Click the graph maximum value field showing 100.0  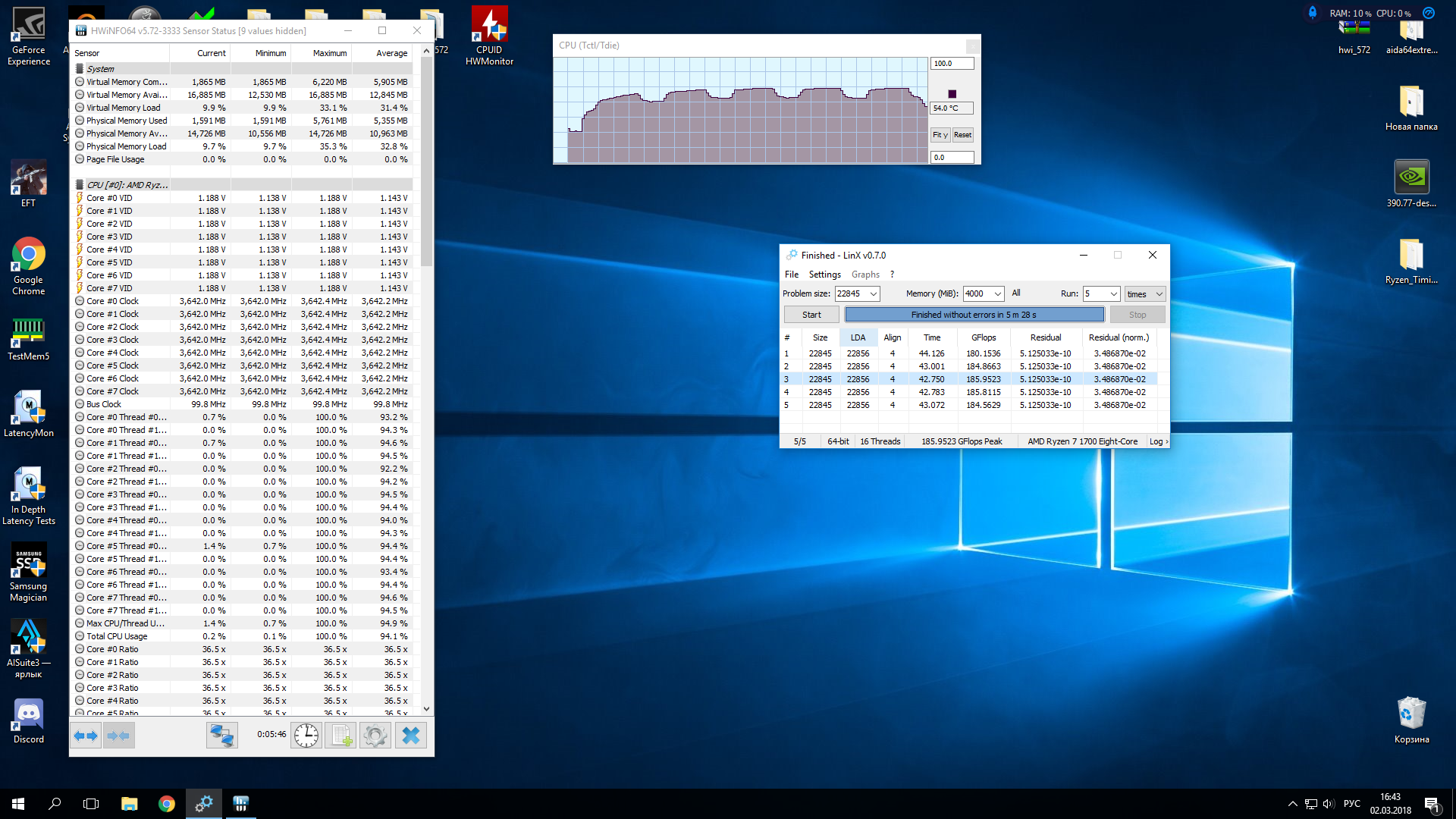(x=952, y=64)
